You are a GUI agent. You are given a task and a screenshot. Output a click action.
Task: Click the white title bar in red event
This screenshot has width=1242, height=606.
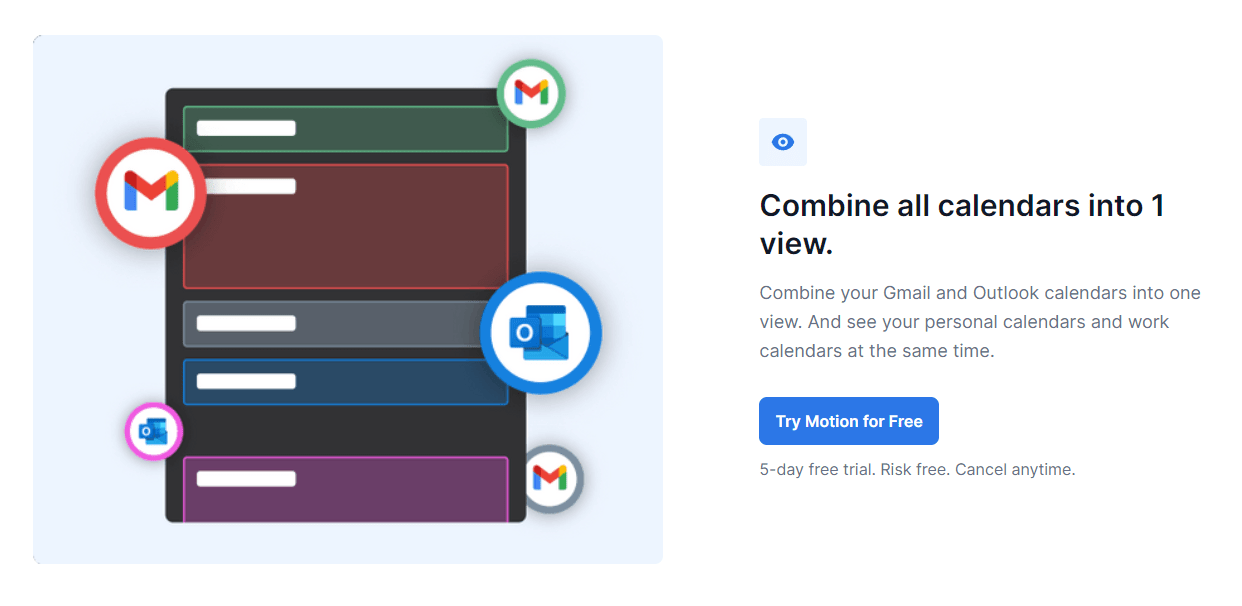pyautogui.click(x=246, y=186)
